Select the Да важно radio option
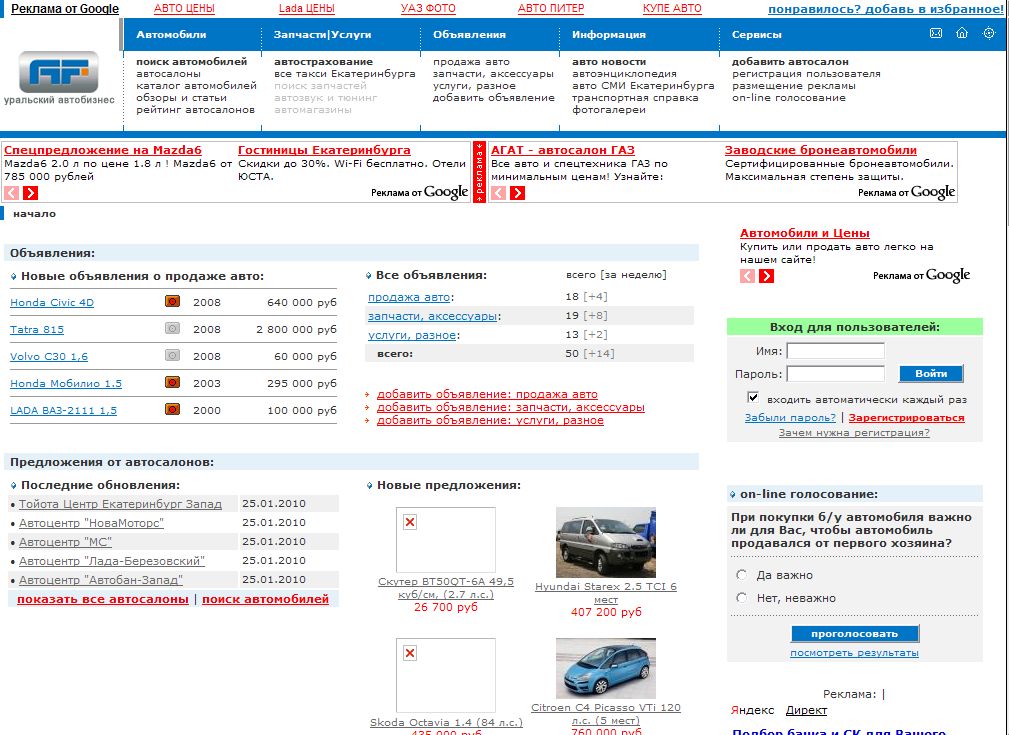Viewport: 1009px width, 735px height. point(741,575)
